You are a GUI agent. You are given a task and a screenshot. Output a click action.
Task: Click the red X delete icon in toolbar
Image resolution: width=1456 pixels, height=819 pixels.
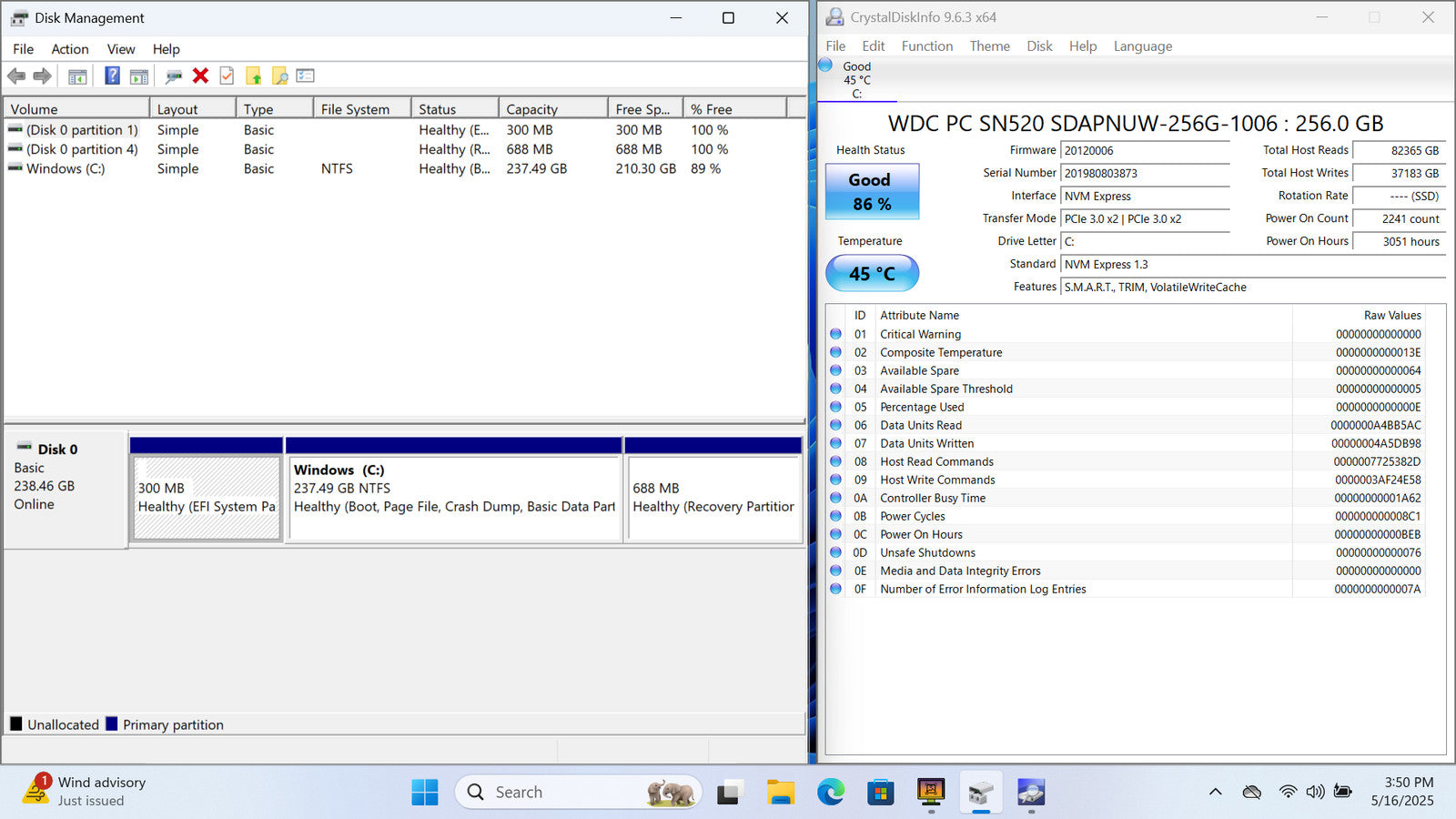201,76
